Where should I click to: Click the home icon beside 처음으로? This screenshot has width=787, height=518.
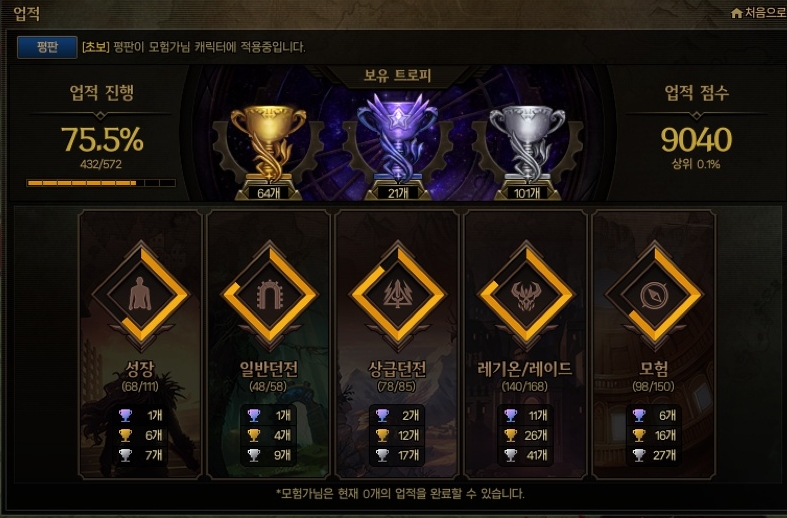coord(736,13)
